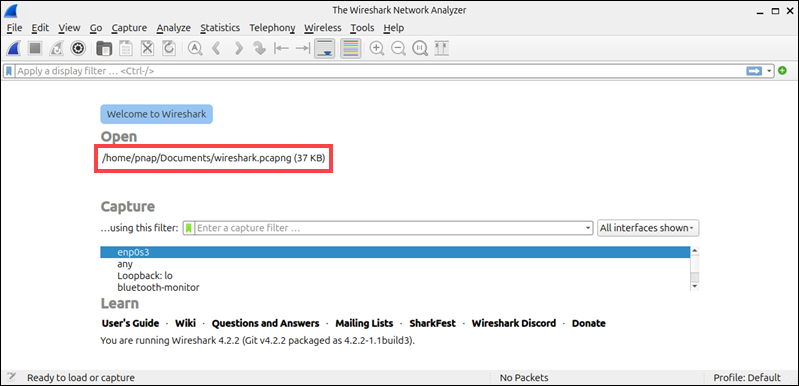Screen dimensions: 799x386
Task: Open the Wiki link
Action: pos(185,323)
